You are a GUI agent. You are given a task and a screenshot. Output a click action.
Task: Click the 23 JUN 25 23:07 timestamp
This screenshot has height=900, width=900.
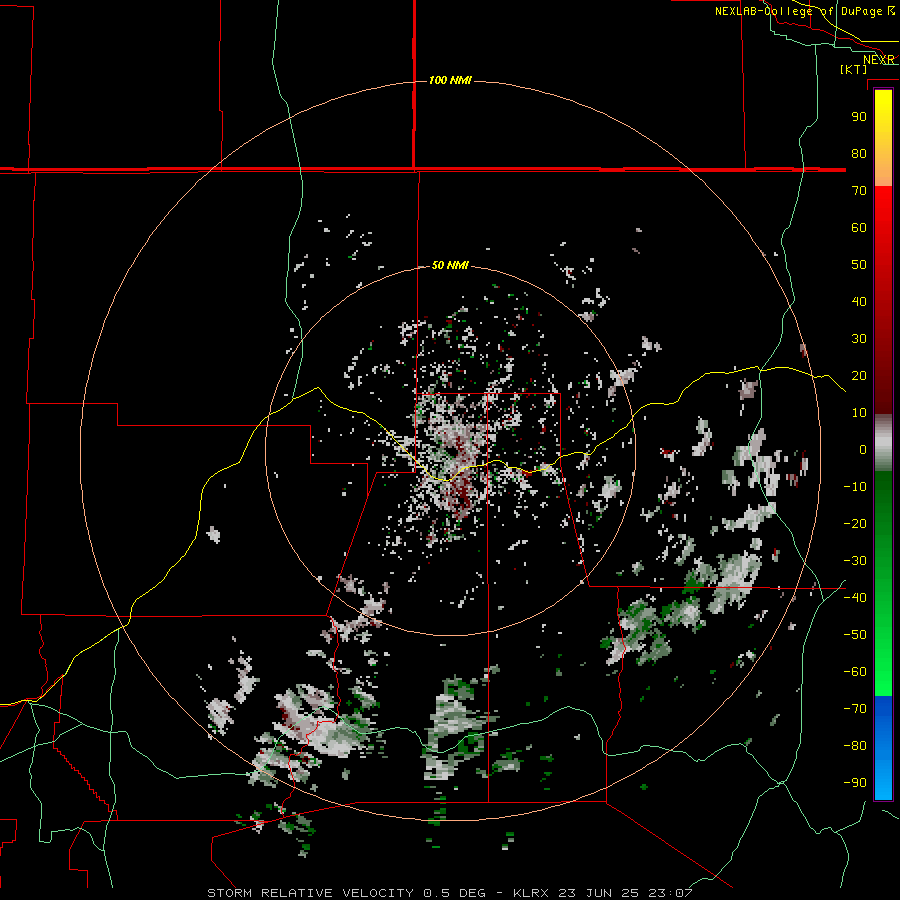point(625,893)
